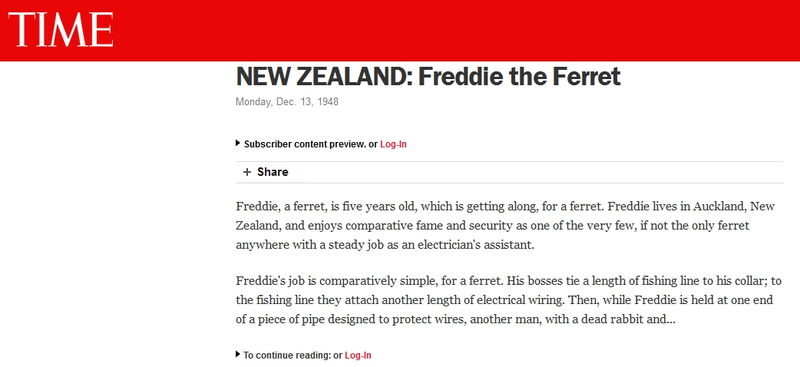Screen dimensions: 800x367
Task: Open Log-In link beside Subscriber content preview
Action: [393, 144]
